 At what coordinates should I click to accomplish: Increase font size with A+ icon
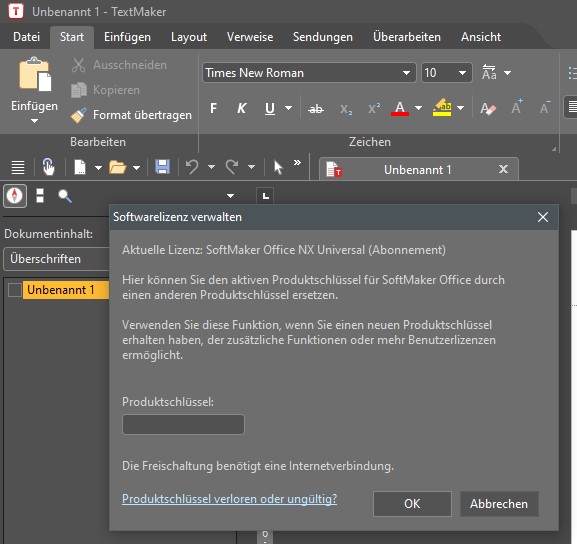click(x=517, y=107)
